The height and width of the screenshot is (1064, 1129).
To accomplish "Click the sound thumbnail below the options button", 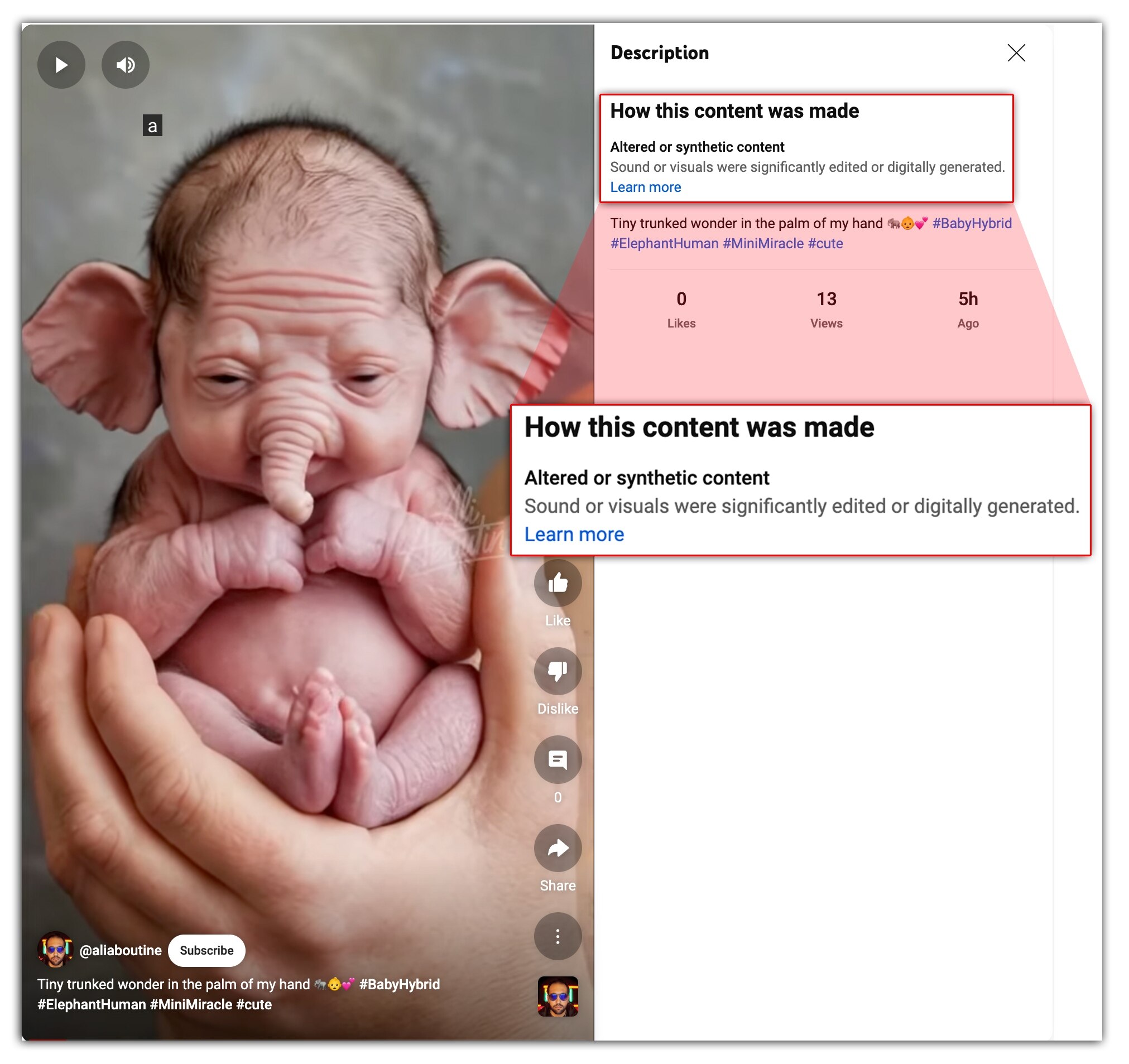I will tap(558, 996).
